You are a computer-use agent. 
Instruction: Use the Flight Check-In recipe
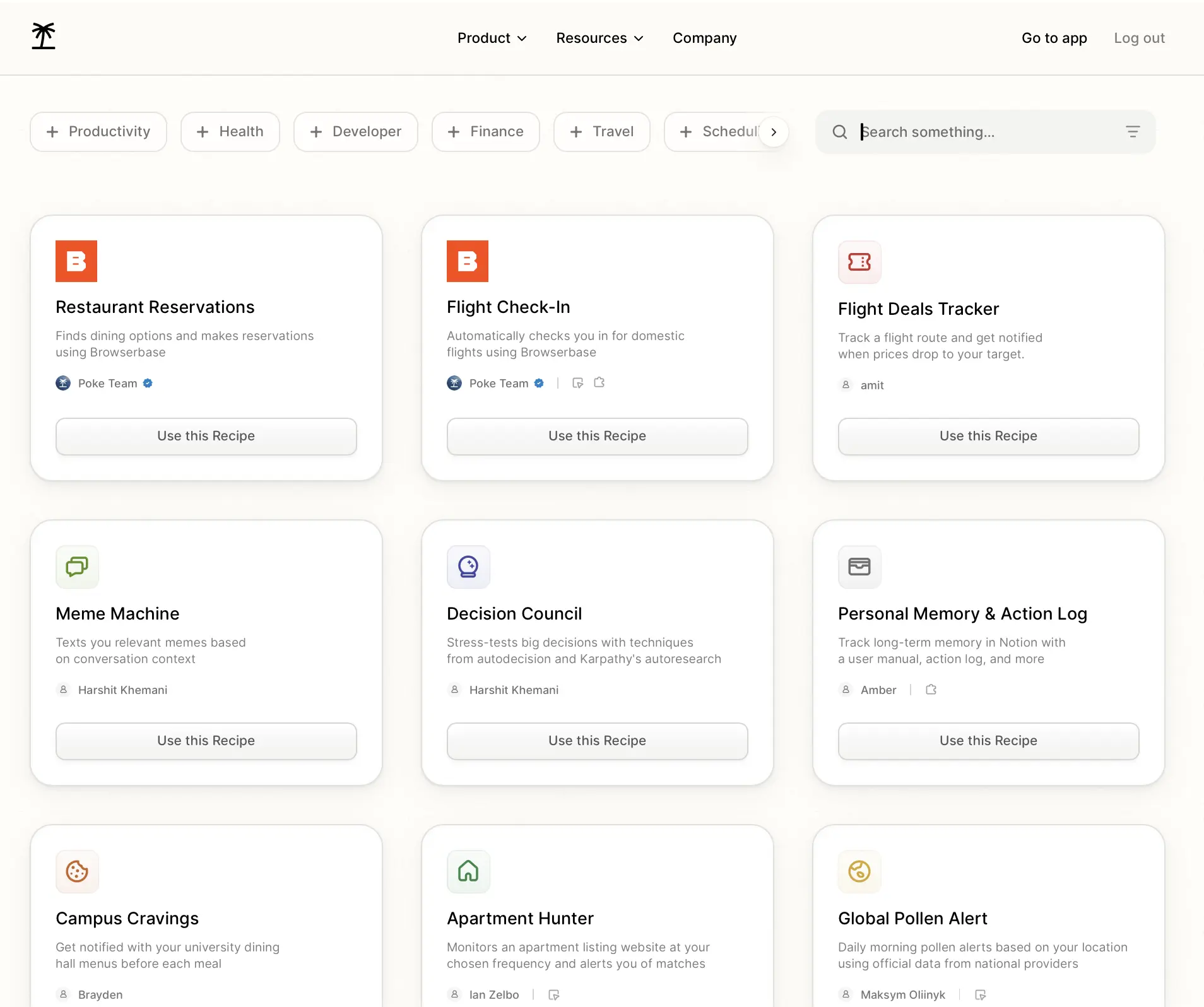(598, 436)
